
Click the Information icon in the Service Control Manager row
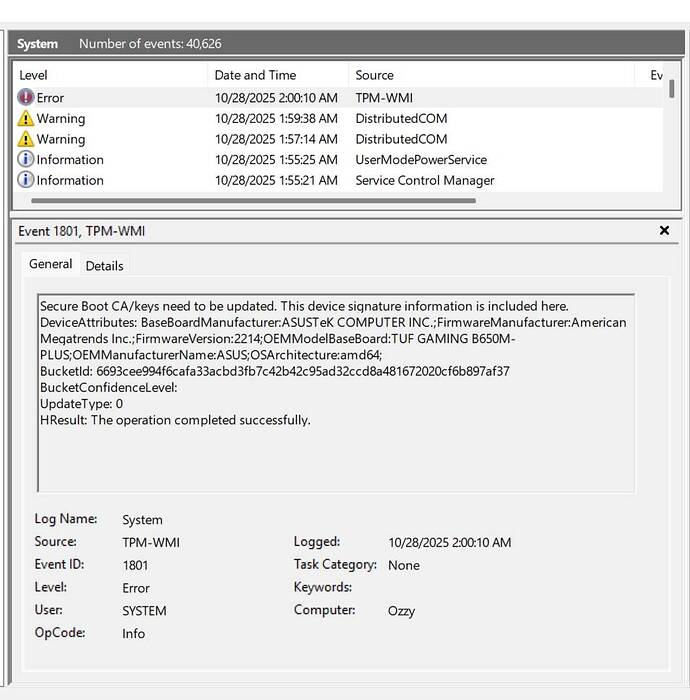tap(26, 181)
